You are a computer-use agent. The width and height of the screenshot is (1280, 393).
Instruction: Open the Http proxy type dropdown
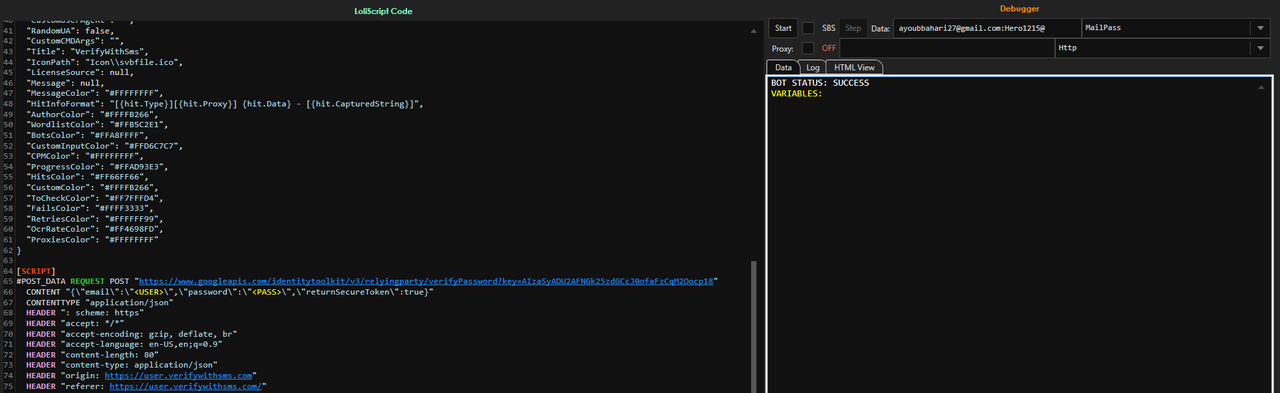click(x=1260, y=48)
